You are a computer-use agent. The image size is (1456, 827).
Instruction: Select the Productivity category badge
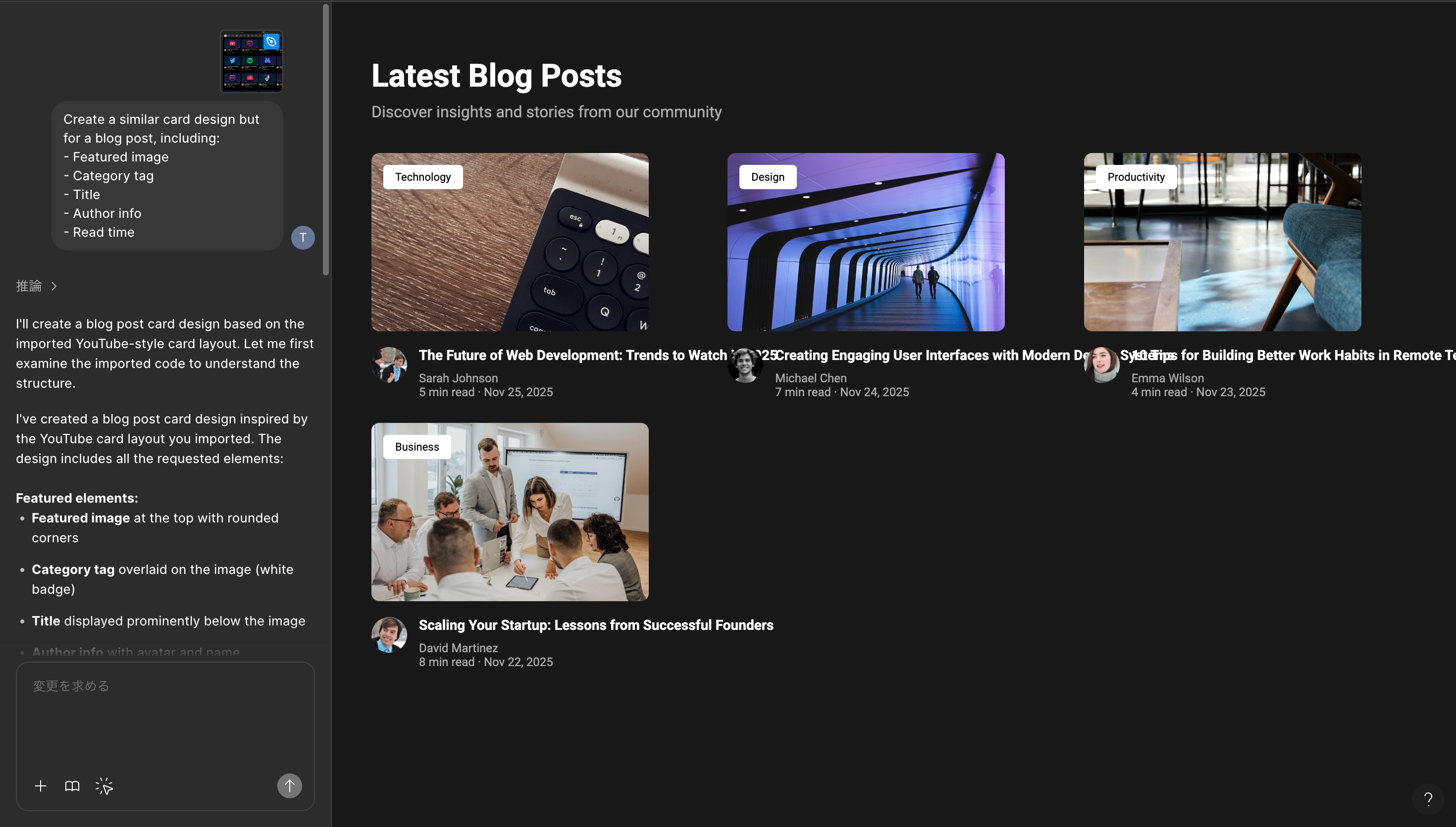pyautogui.click(x=1136, y=177)
